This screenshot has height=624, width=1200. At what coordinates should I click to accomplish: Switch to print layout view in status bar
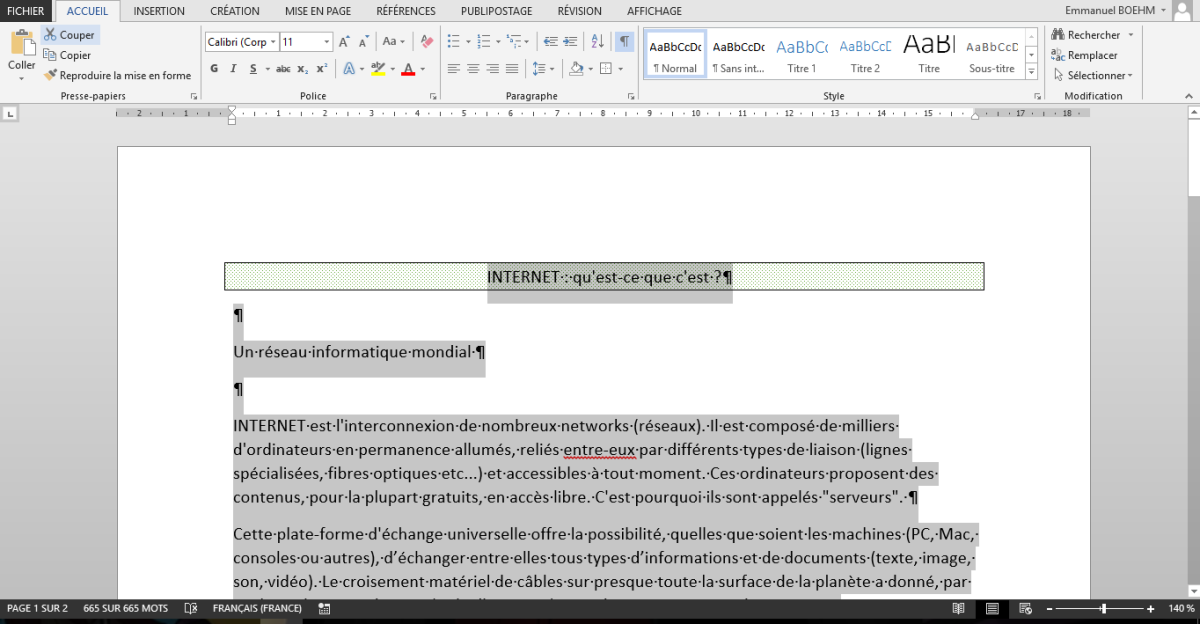(x=992, y=608)
